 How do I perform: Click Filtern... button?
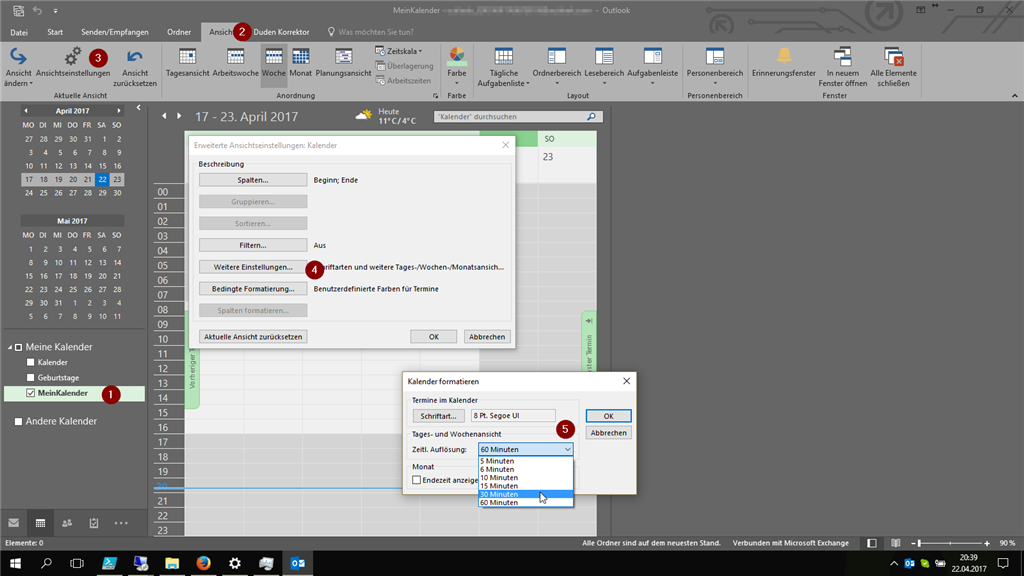[x=253, y=245]
